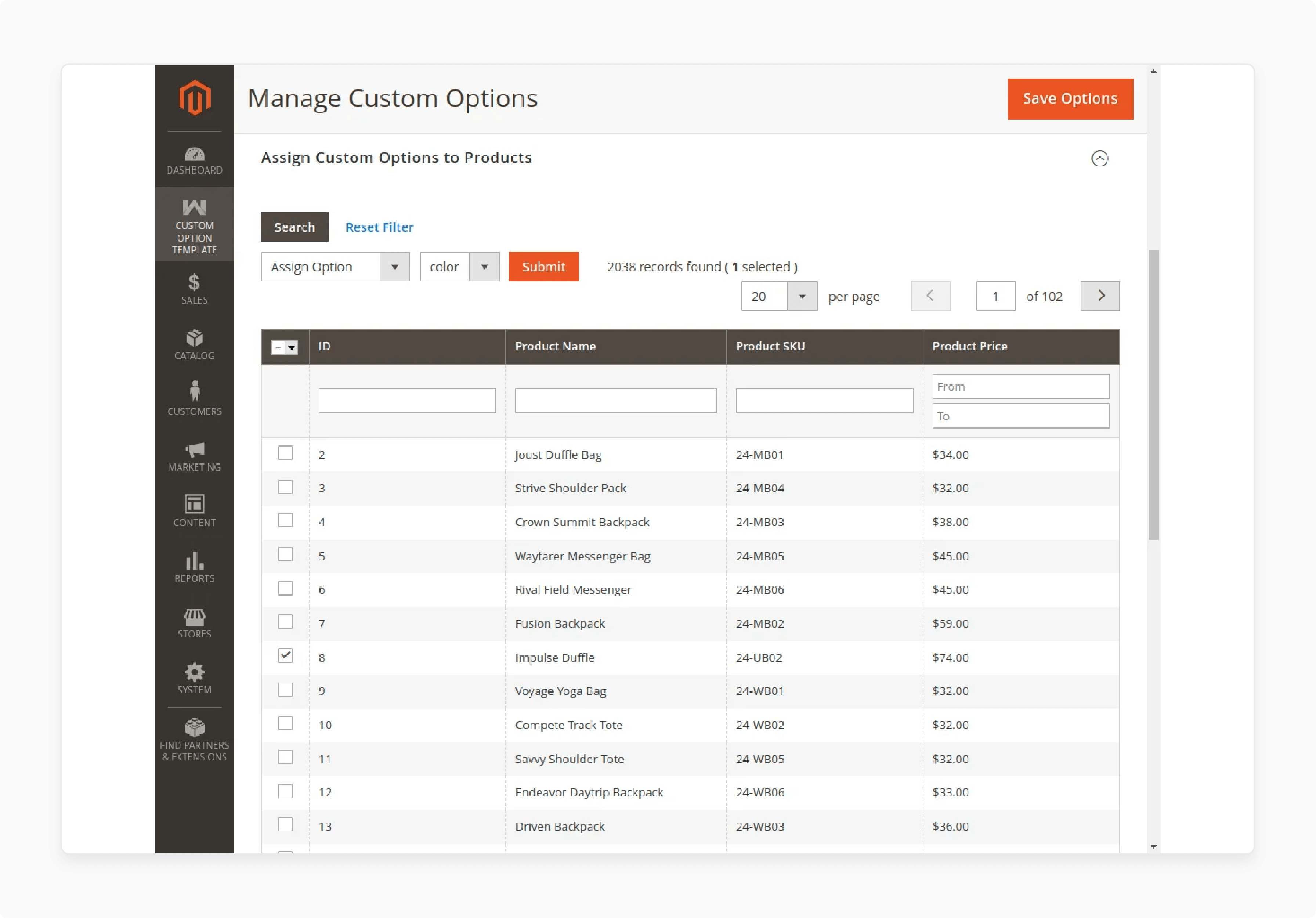Image resolution: width=1316 pixels, height=918 pixels.
Task: Check the Compete Track Tote row
Action: pyautogui.click(x=285, y=723)
